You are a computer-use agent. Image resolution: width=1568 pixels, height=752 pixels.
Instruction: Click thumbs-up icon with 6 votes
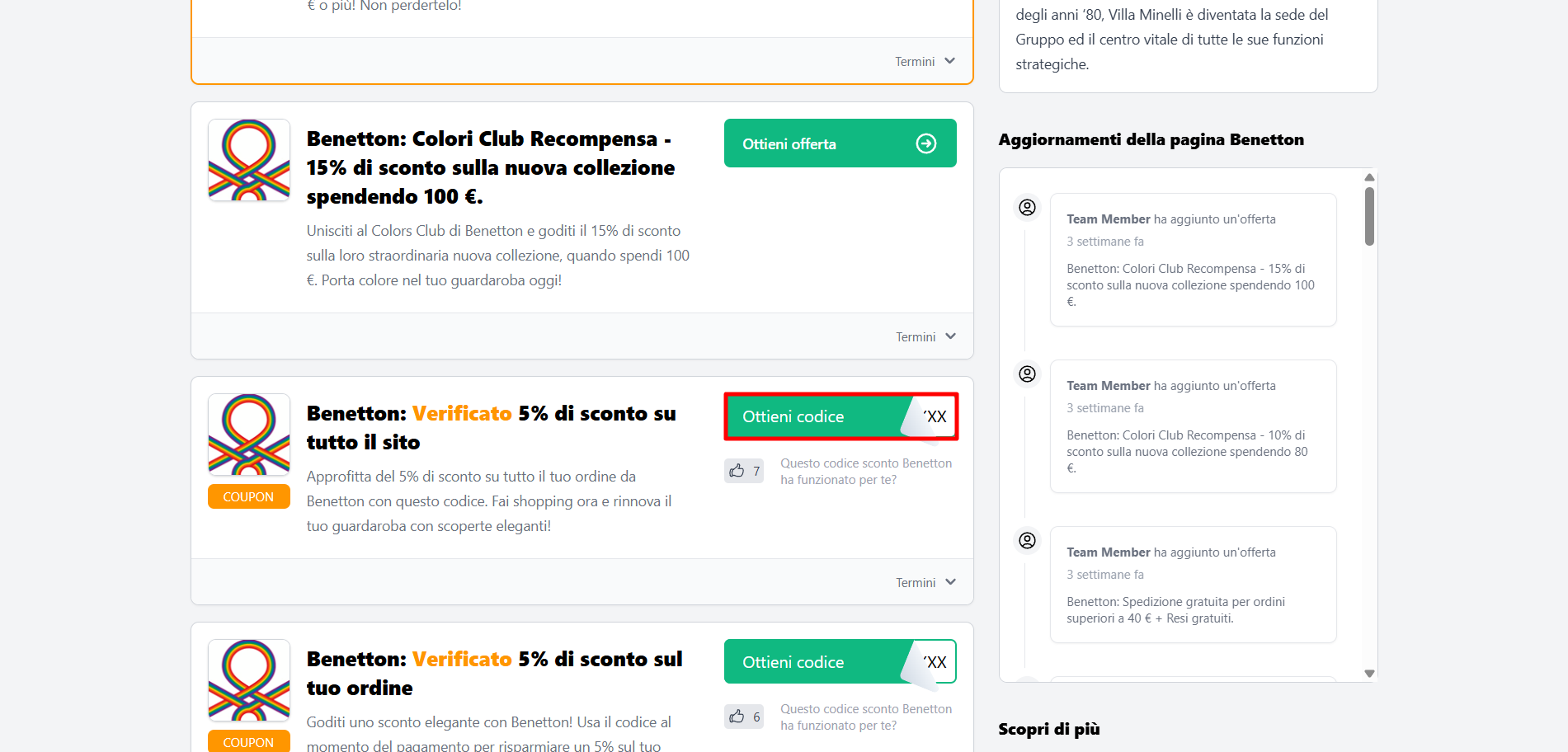pyautogui.click(x=737, y=717)
